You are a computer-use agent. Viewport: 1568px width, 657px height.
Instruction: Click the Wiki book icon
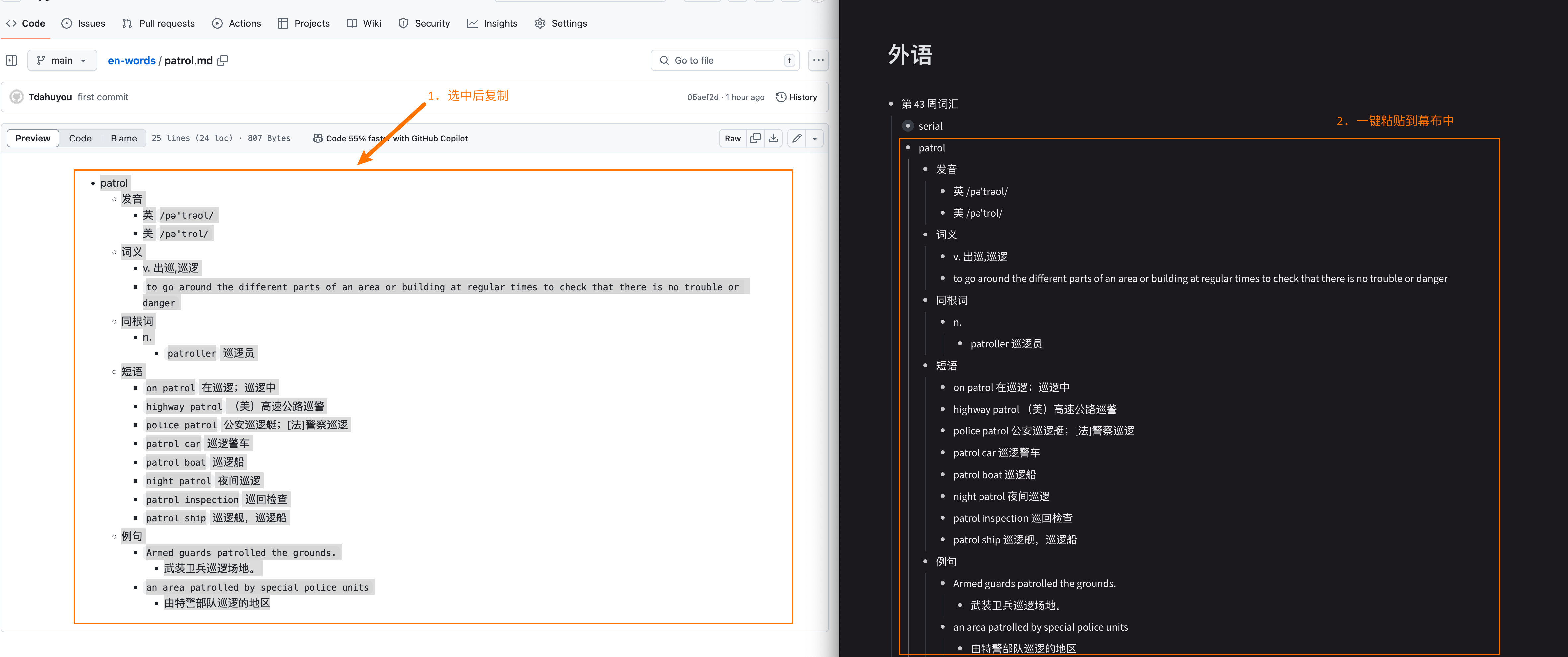click(x=352, y=23)
